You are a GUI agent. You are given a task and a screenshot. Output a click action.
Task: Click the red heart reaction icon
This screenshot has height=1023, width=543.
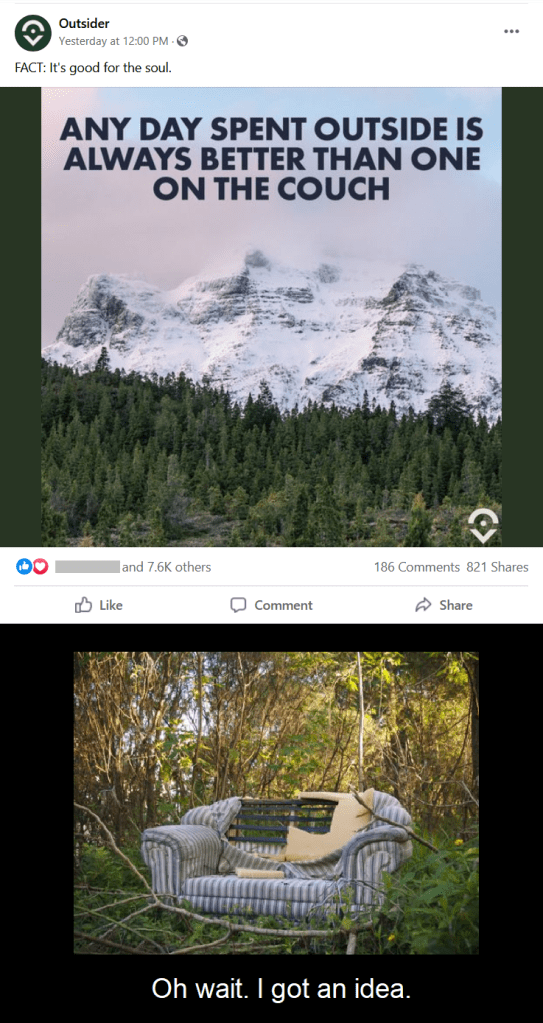point(40,567)
